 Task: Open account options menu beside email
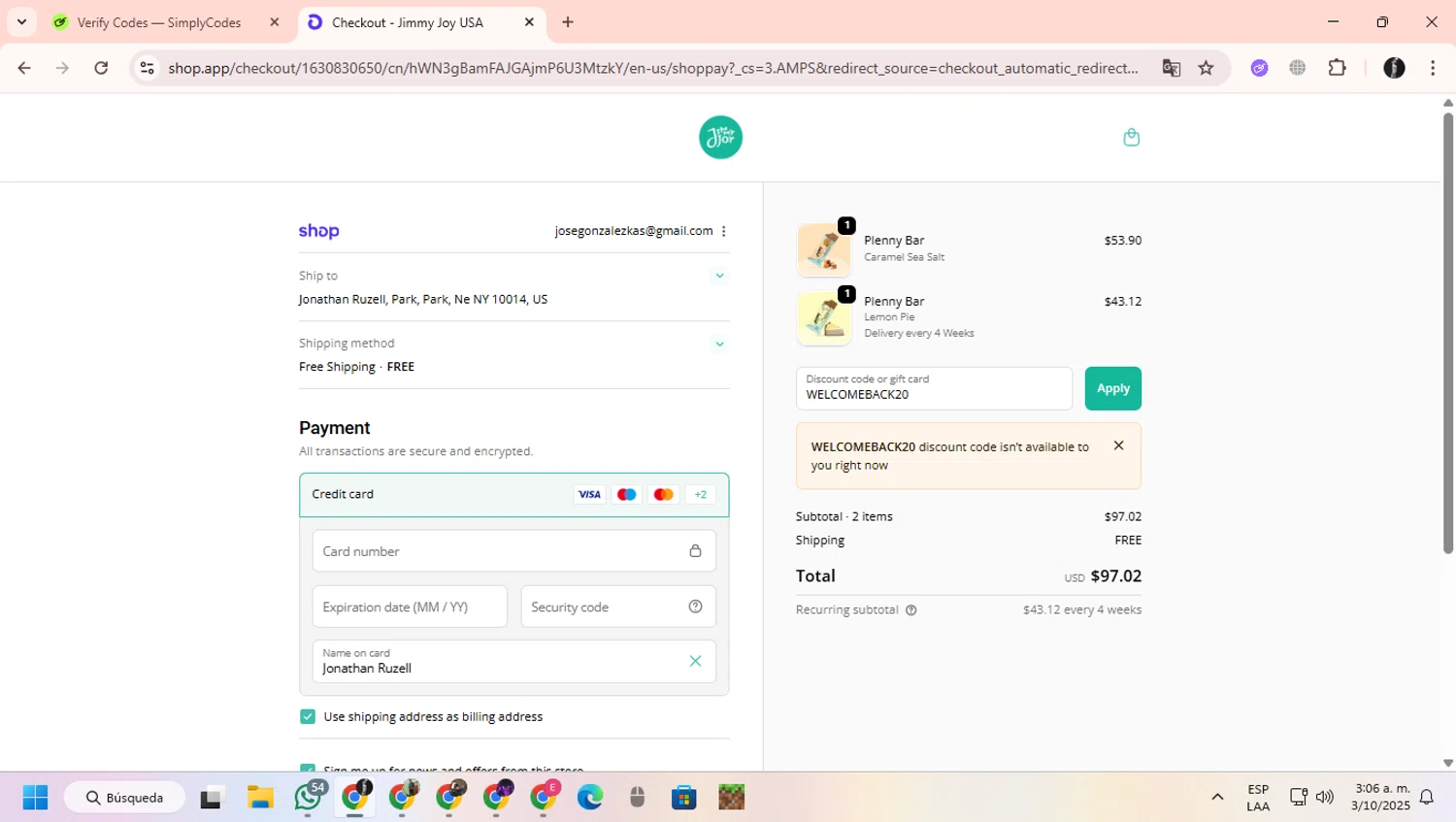click(724, 231)
